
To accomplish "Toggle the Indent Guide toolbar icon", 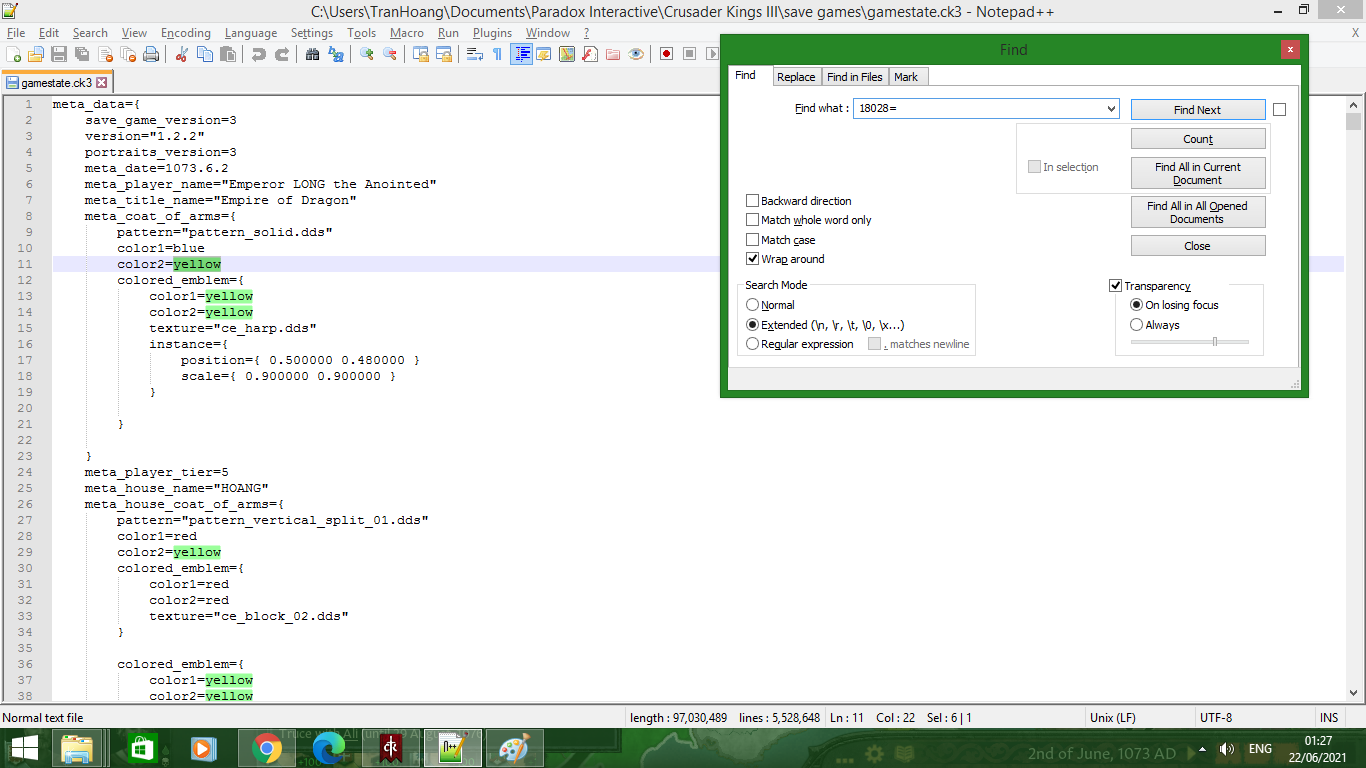I will [521, 54].
